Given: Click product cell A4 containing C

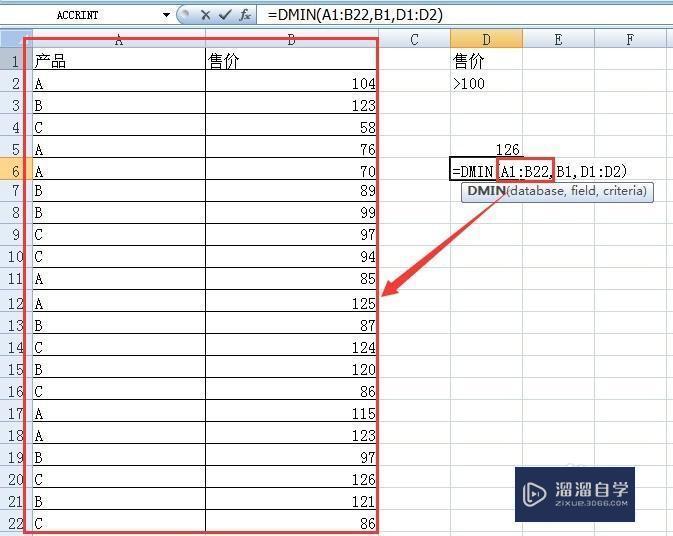Looking at the screenshot, I should pos(119,125).
